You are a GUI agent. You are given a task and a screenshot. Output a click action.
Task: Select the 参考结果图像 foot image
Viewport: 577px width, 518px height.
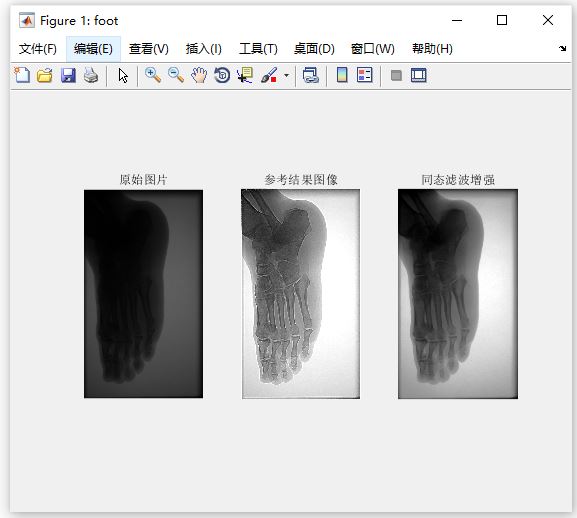301,294
